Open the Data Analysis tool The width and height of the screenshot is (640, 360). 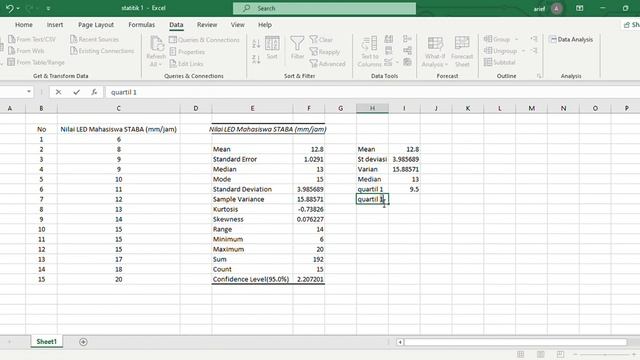point(571,40)
